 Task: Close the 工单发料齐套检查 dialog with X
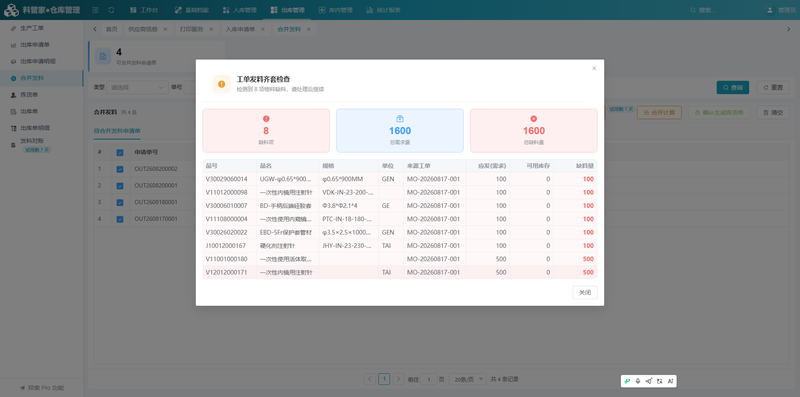pyautogui.click(x=594, y=68)
